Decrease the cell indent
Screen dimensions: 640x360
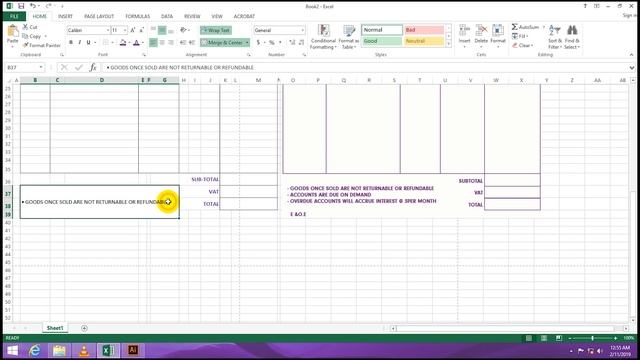coord(183,42)
